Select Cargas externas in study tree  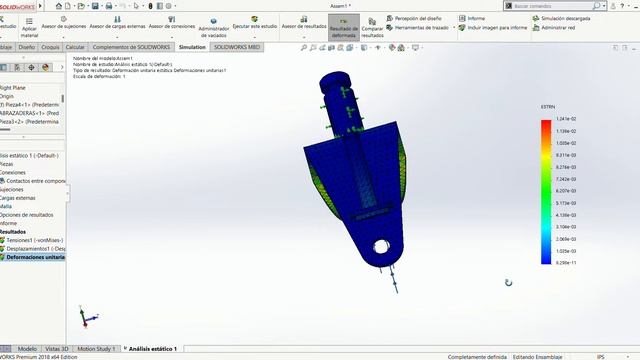pos(18,198)
